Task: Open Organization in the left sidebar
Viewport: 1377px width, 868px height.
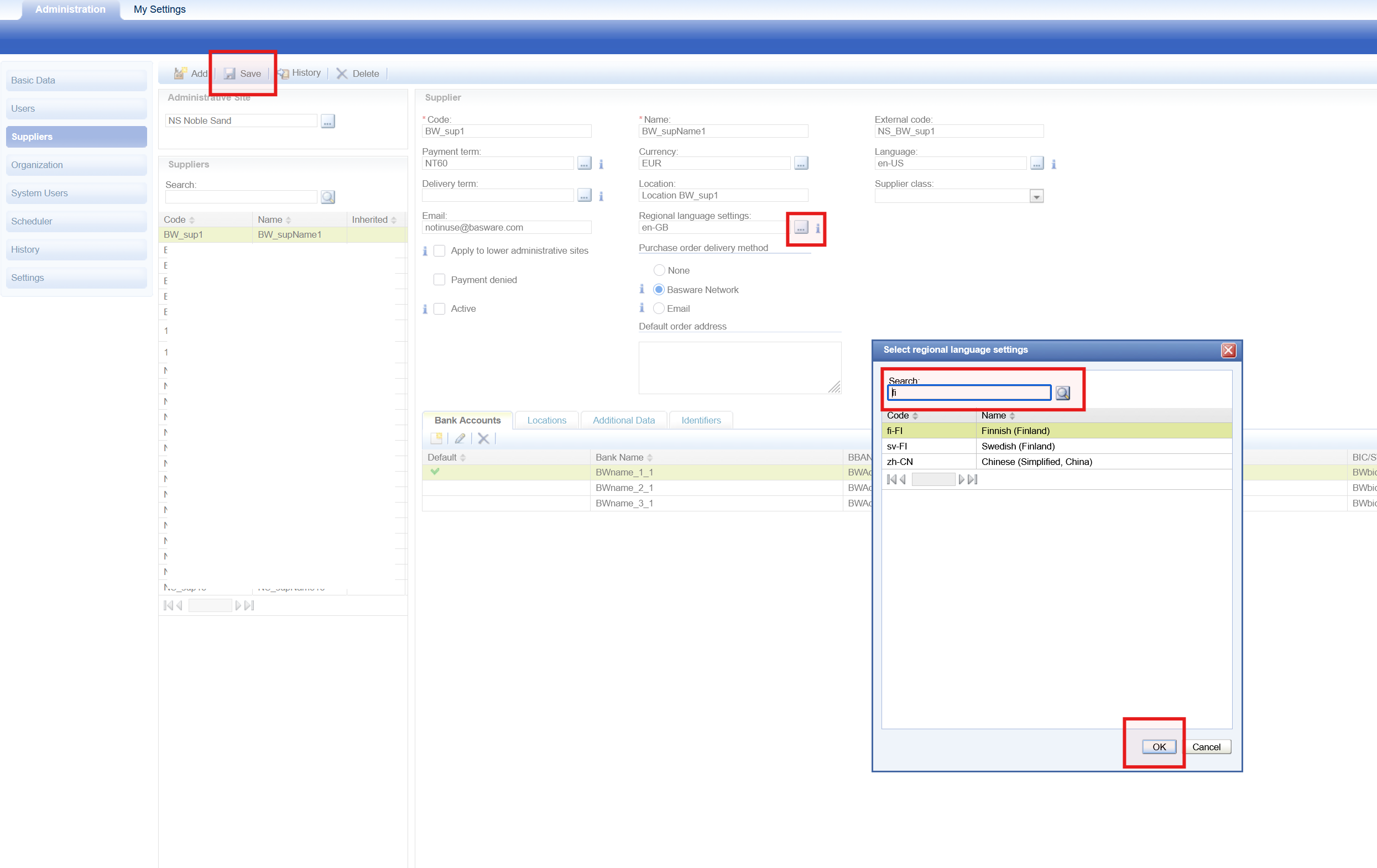Action: (37, 165)
